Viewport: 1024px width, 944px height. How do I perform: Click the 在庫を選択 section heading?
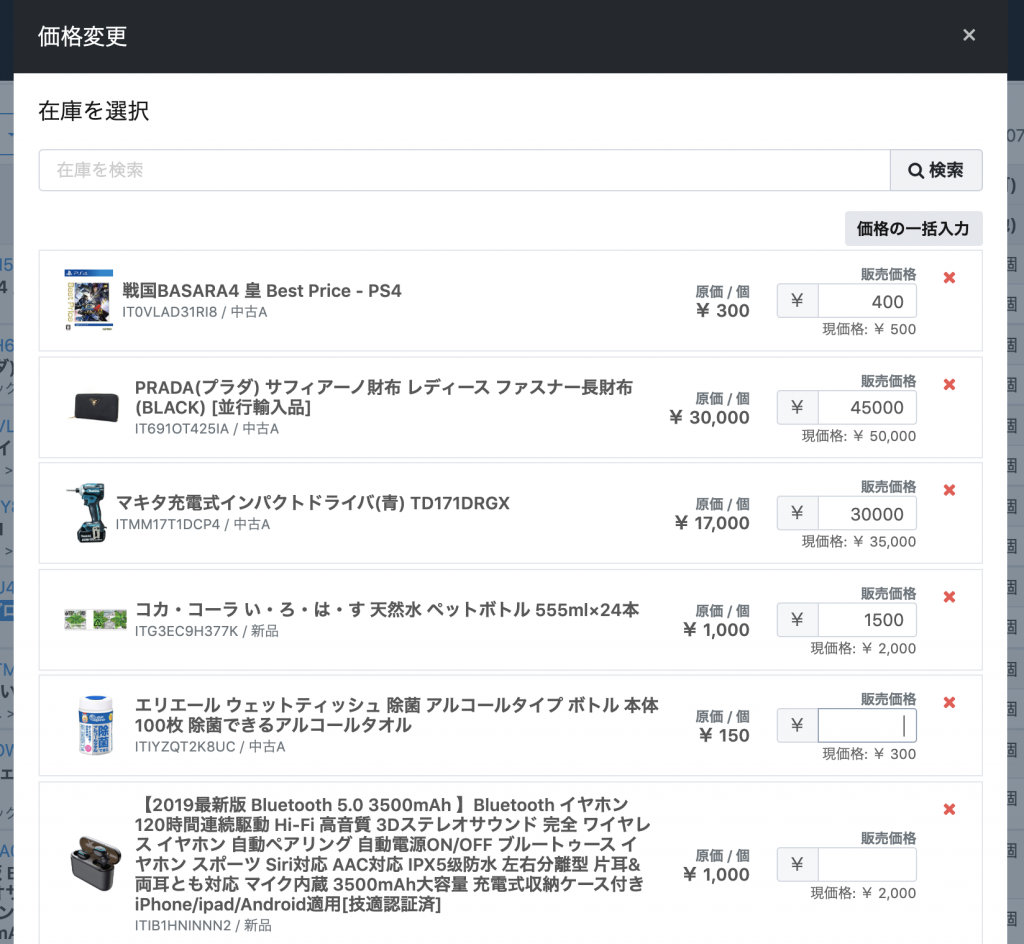(93, 111)
